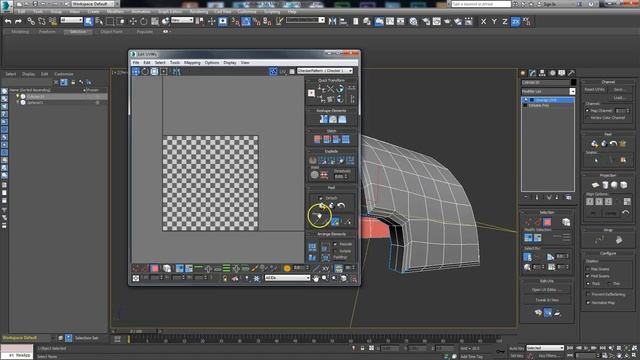Click Box Map in Projection rollout
640x360 pixels.
[x=624, y=185]
